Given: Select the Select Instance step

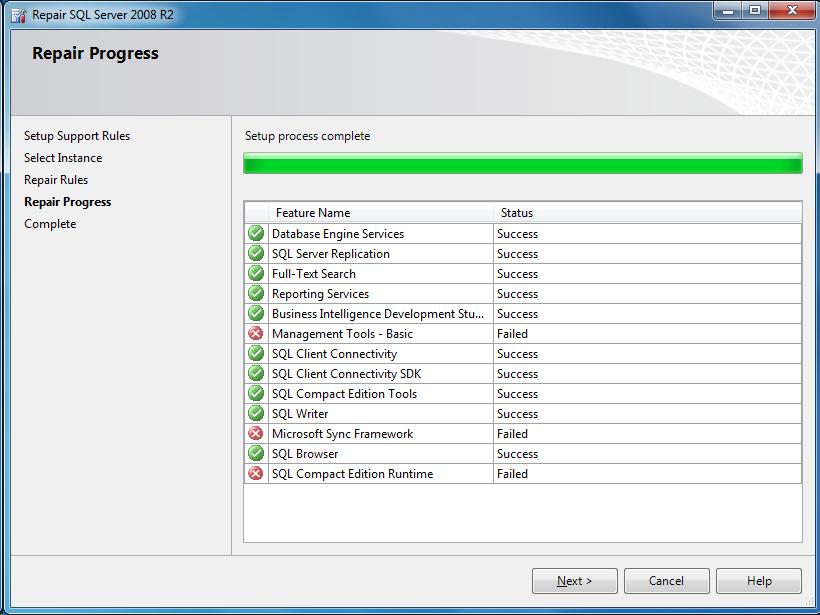Looking at the screenshot, I should (63, 158).
